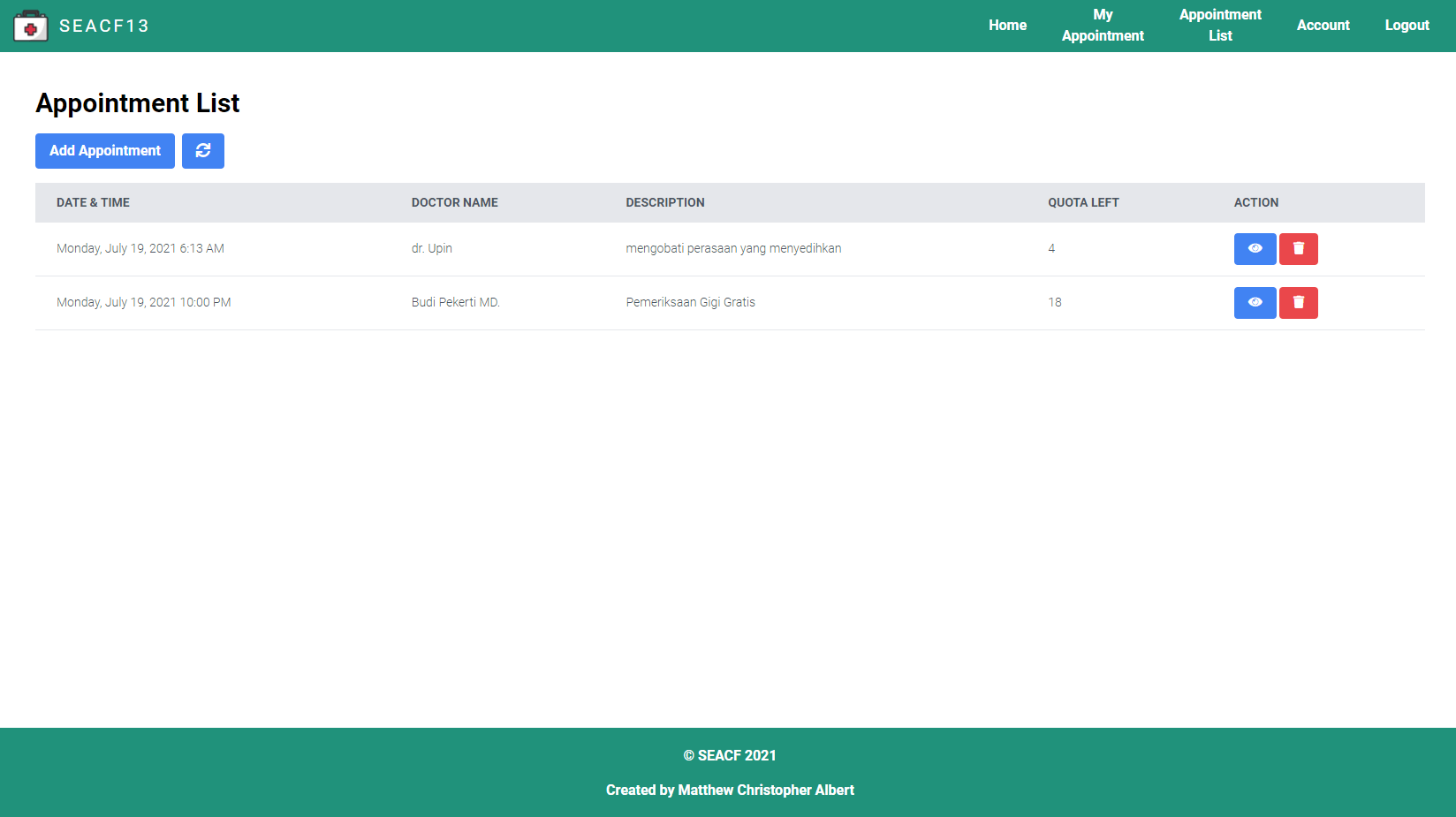The width and height of the screenshot is (1456, 817).
Task: Click the Budi Pekerti MD. name cell
Action: (456, 302)
